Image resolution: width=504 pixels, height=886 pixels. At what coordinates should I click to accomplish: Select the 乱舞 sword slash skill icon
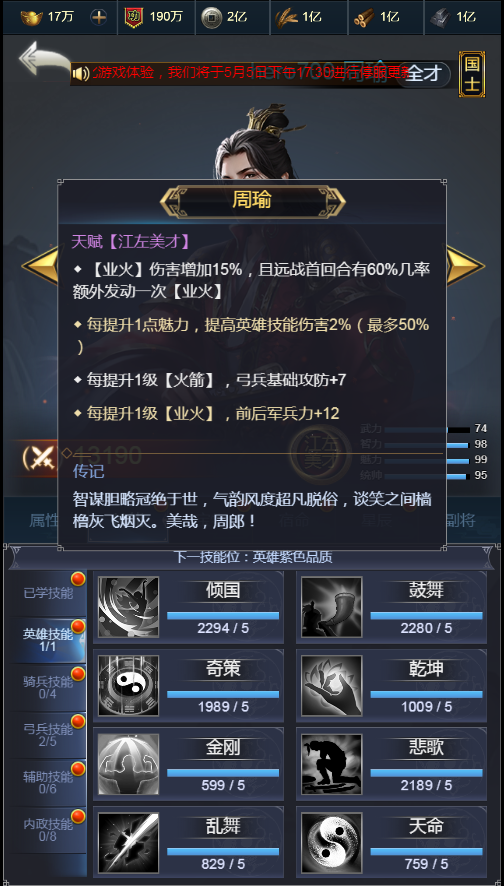tap(128, 843)
